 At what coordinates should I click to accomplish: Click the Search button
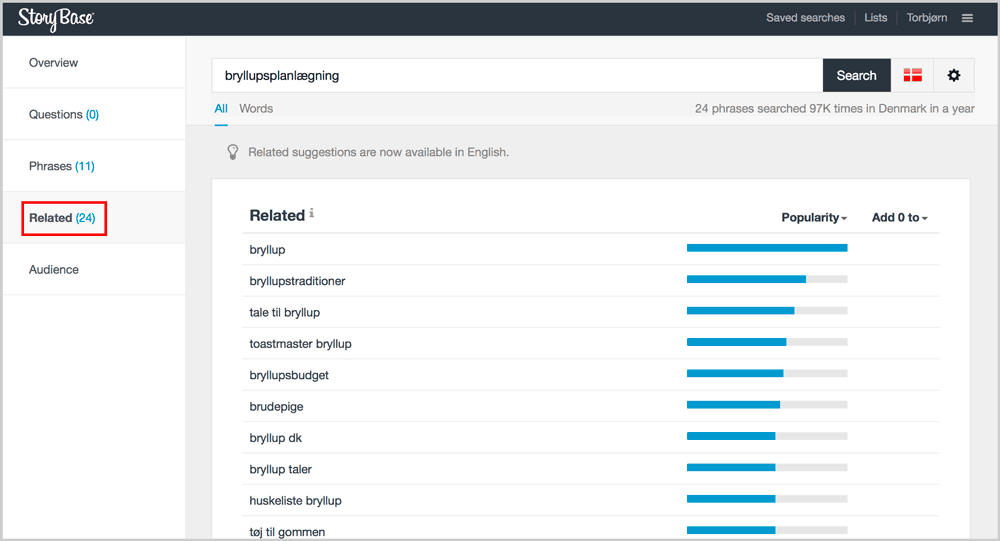857,75
